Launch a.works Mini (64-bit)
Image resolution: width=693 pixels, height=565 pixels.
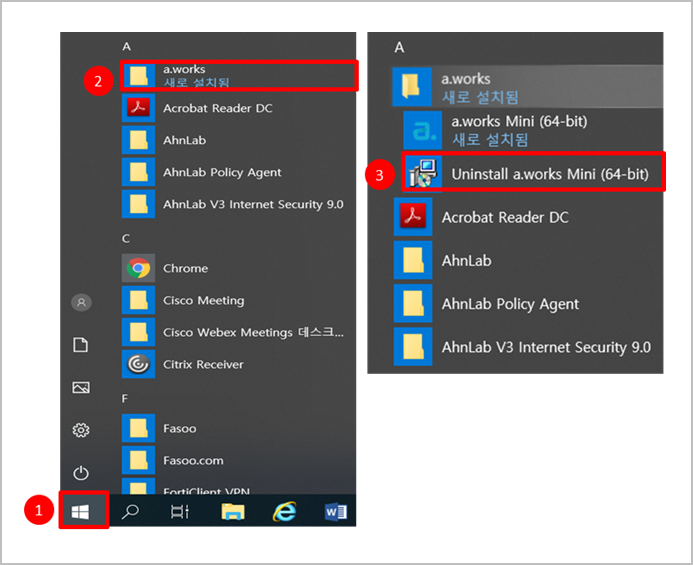[533, 130]
